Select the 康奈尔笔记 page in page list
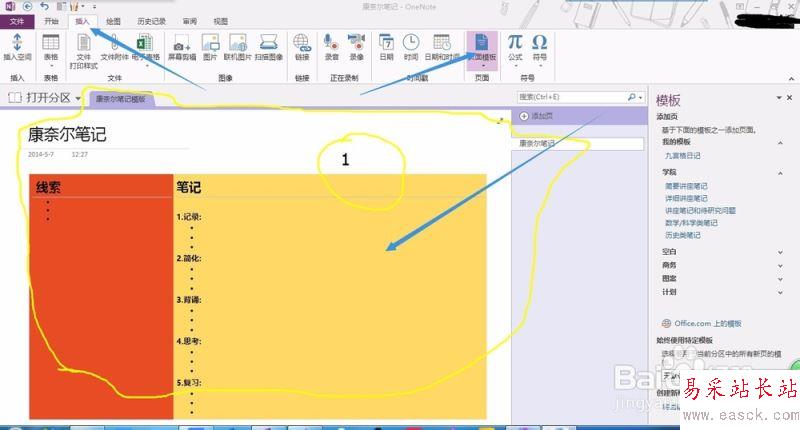 (x=578, y=144)
